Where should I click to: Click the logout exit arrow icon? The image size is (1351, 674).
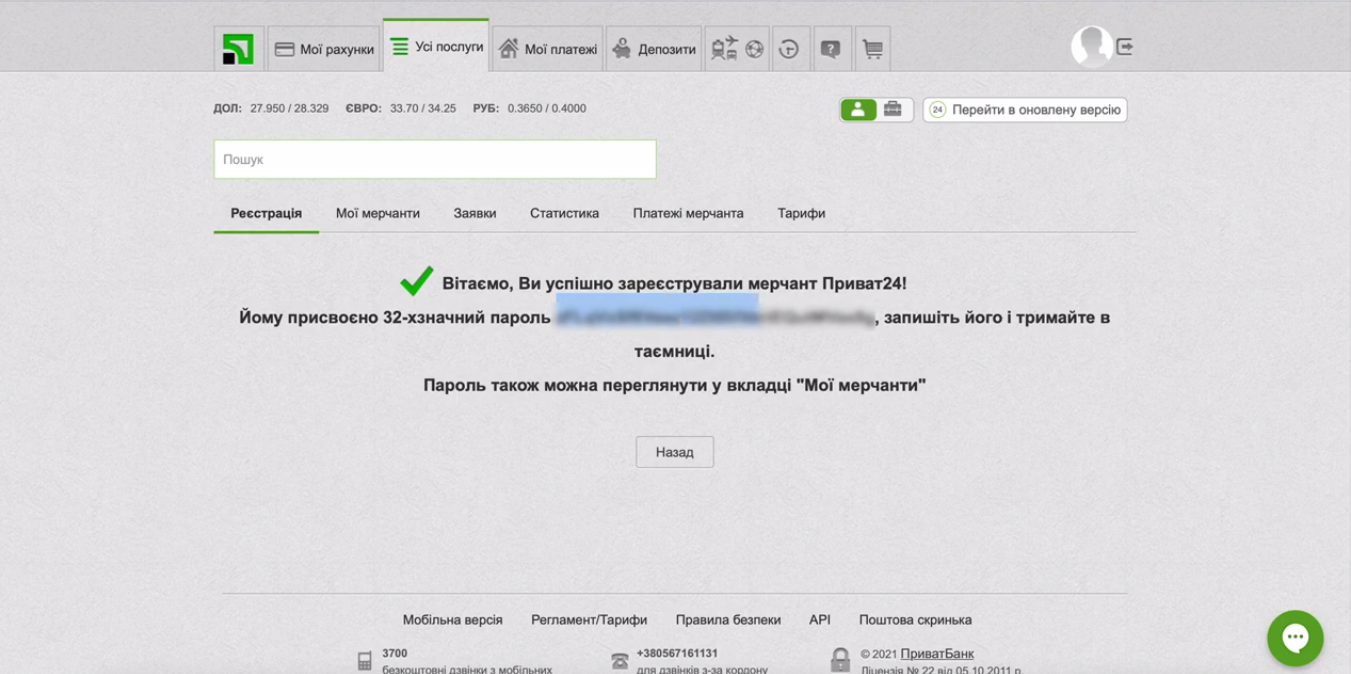[1125, 46]
